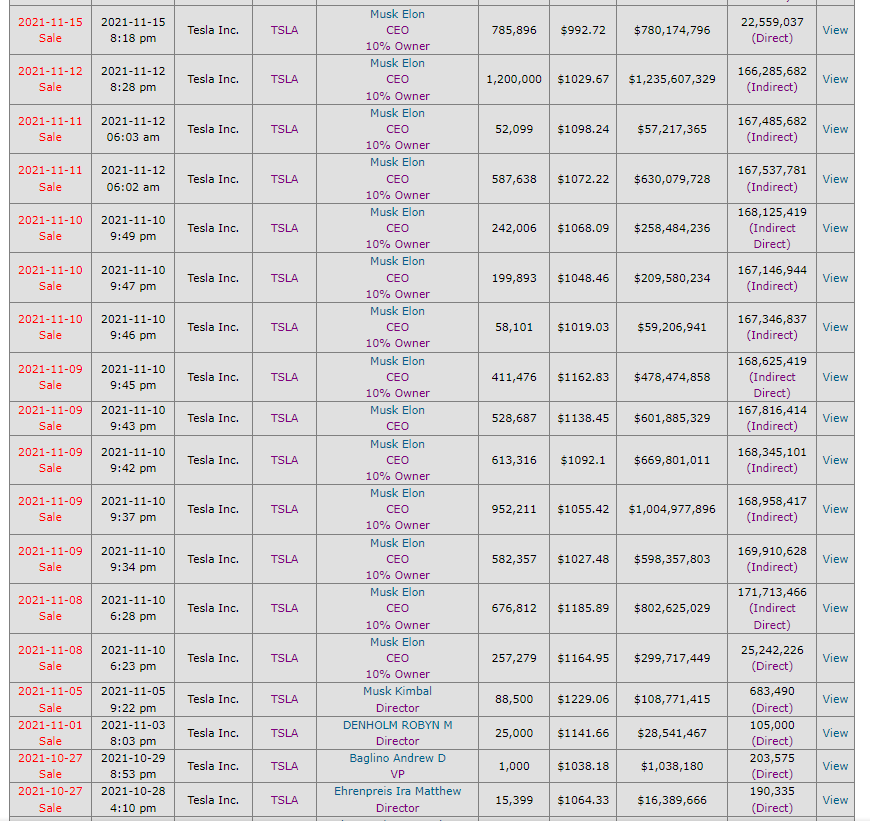Click Musk Elon name in 676,812 shares row

click(x=397, y=592)
